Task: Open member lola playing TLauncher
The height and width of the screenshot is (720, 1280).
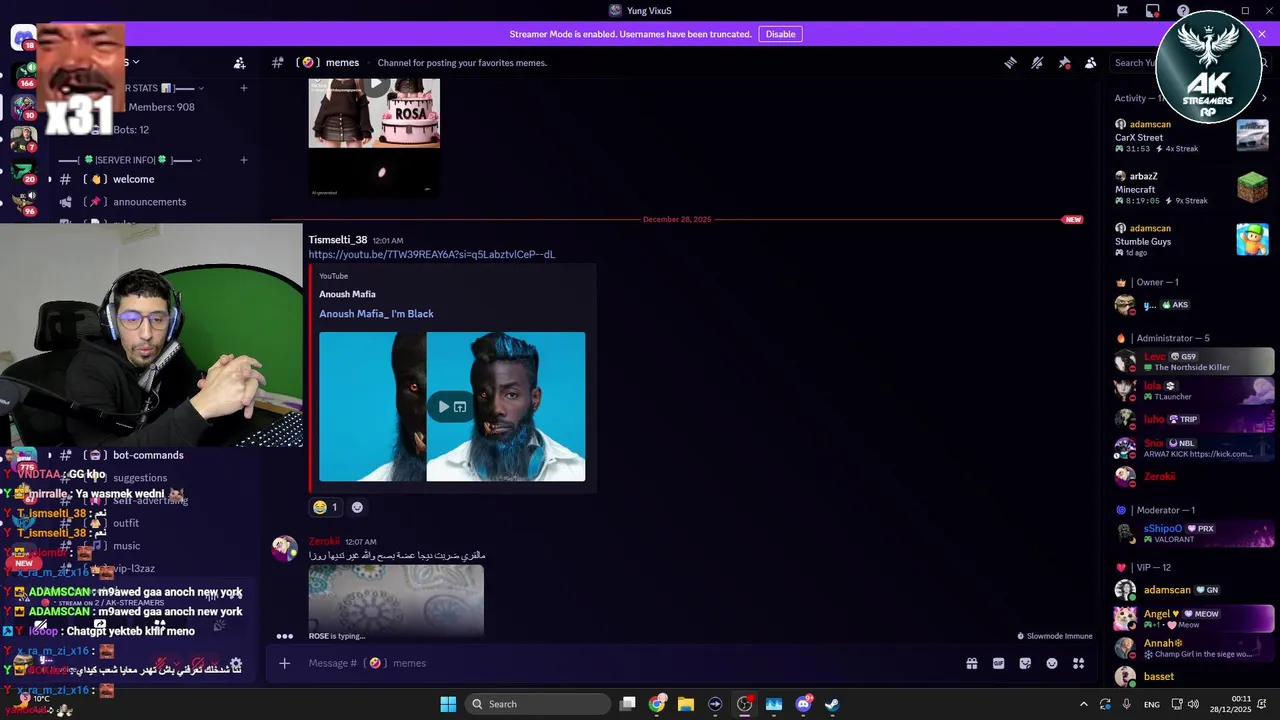Action: click(x=1192, y=391)
